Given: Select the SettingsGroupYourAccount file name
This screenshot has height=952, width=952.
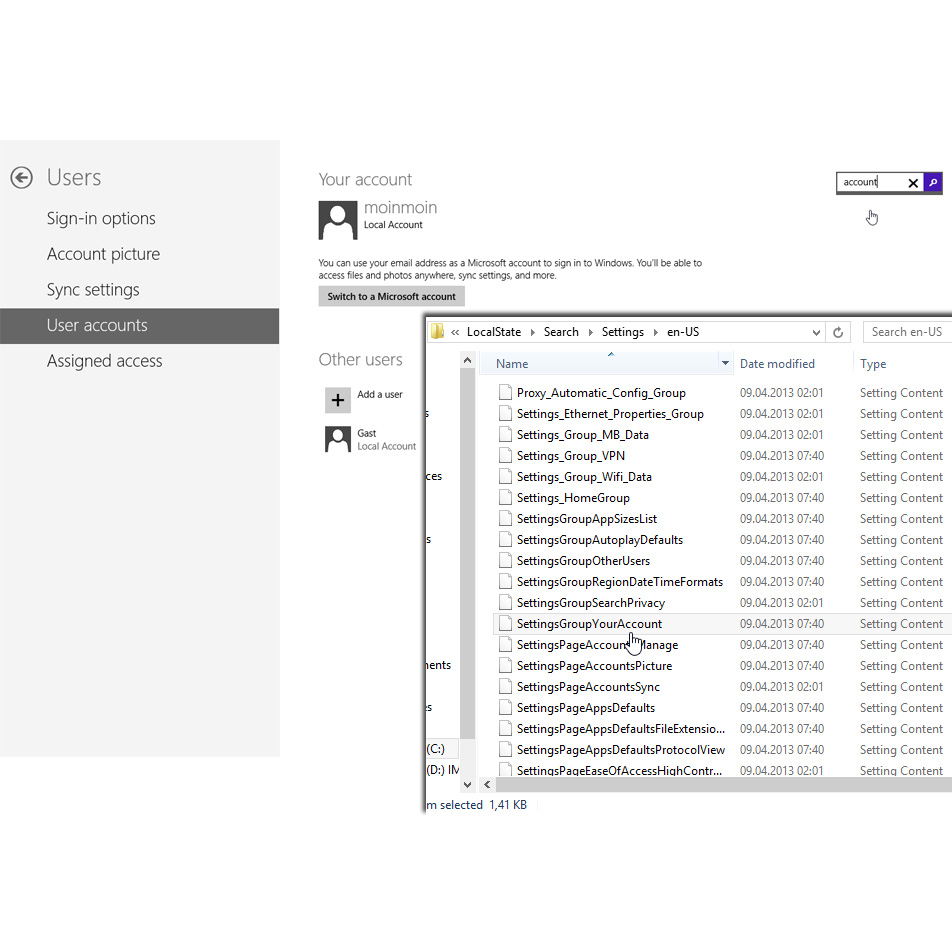Looking at the screenshot, I should 589,624.
